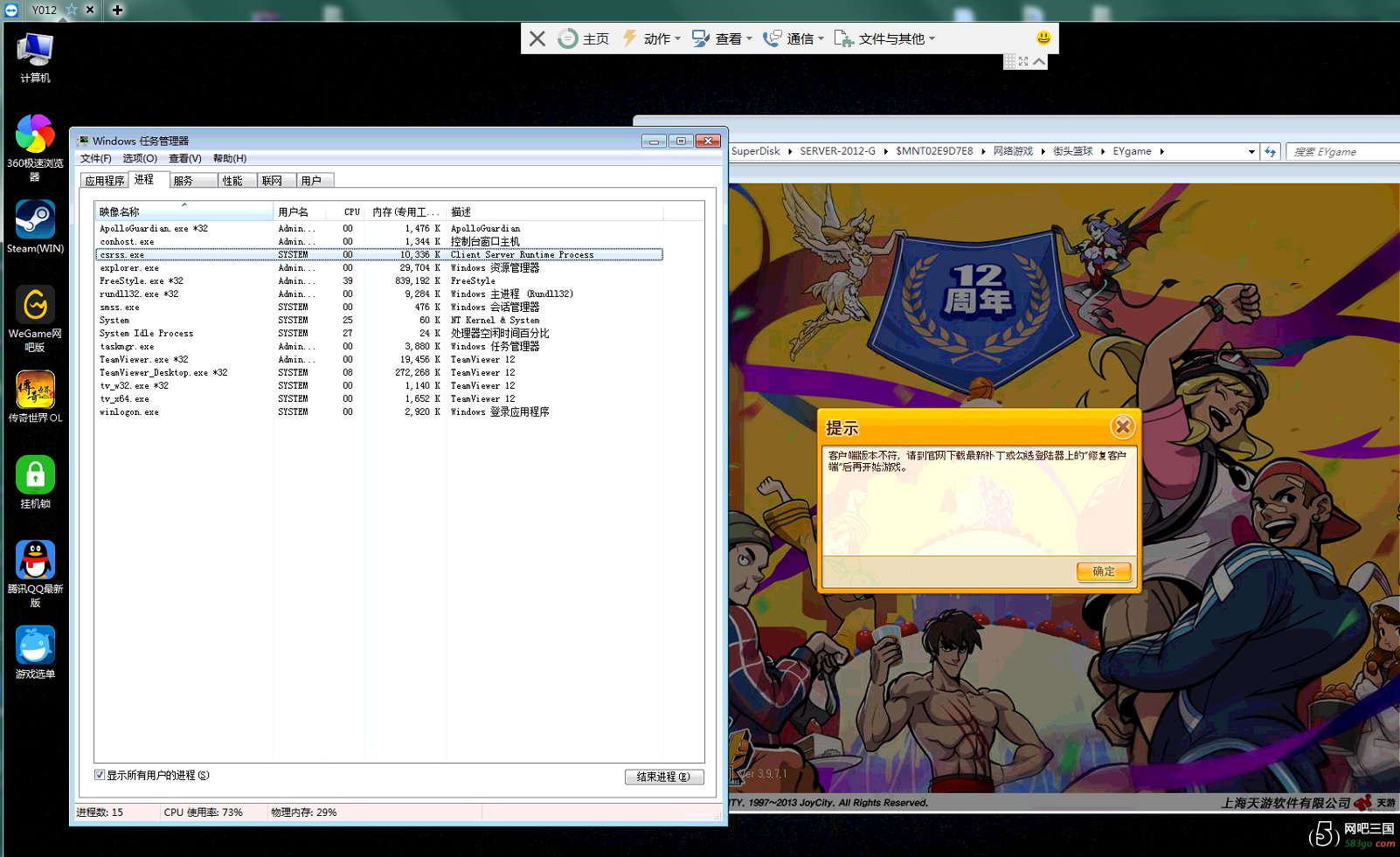Viewport: 1400px width, 857px height.
Task: Open Steam(WIN) desktop shortcut
Action: [x=35, y=226]
